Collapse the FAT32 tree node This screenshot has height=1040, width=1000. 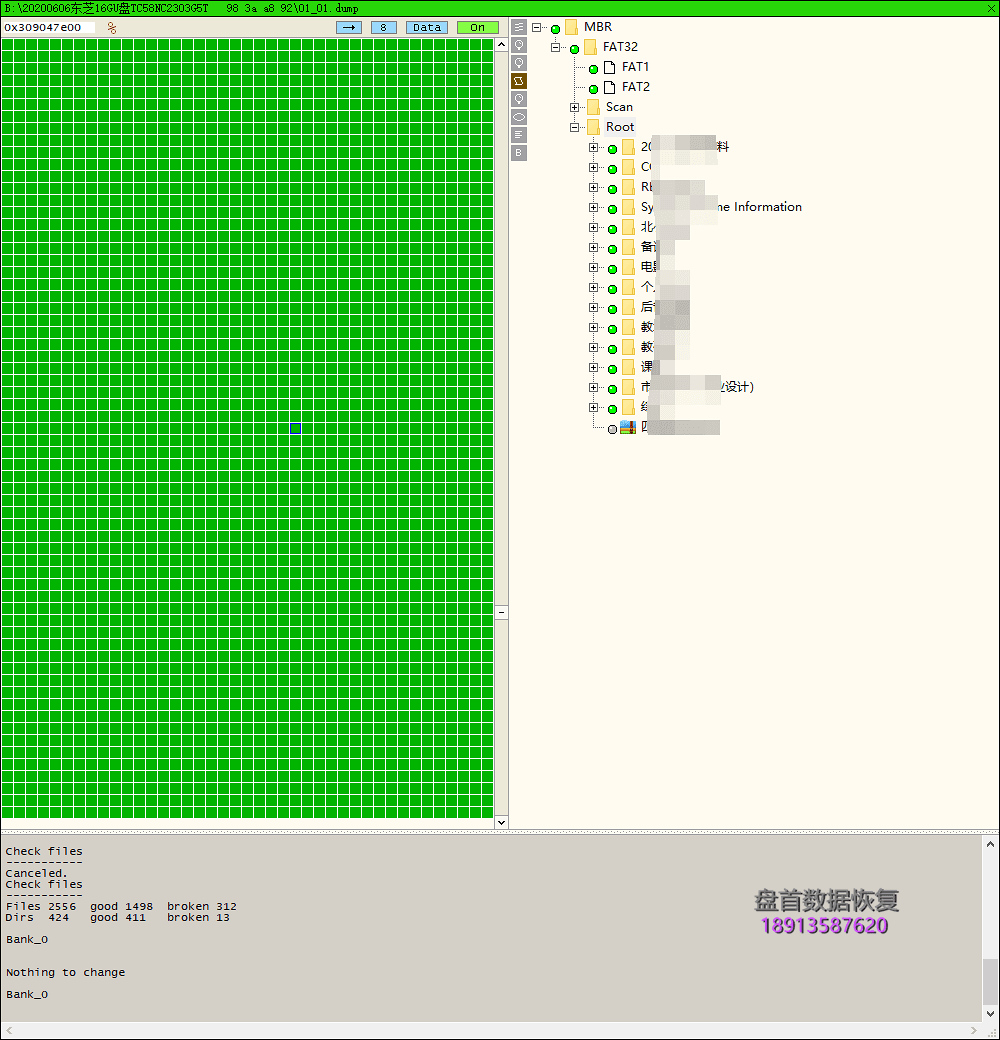point(556,47)
